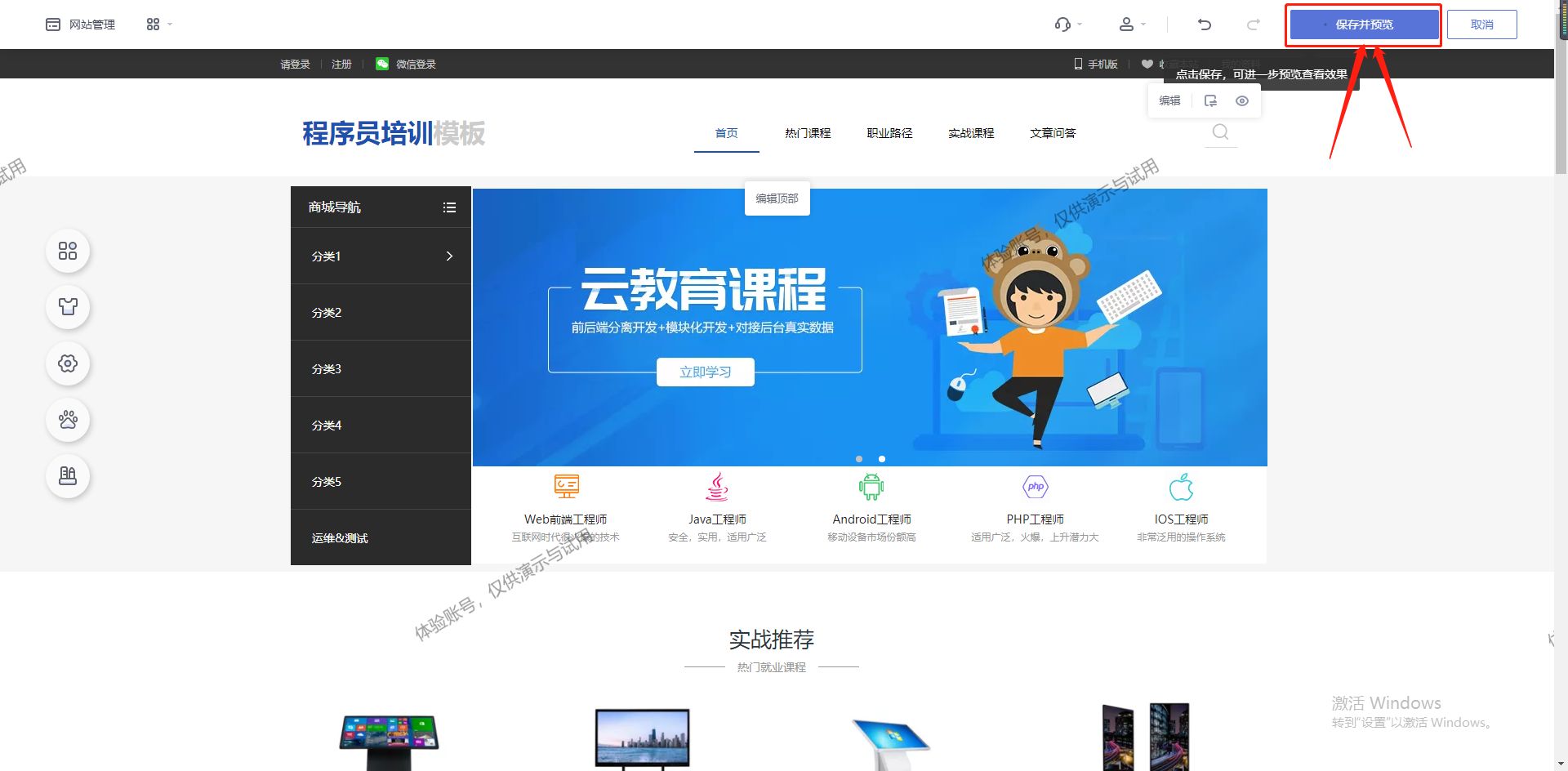Switch to 手机版 mobile view
Screen dimensions: 1568x771
1097,64
